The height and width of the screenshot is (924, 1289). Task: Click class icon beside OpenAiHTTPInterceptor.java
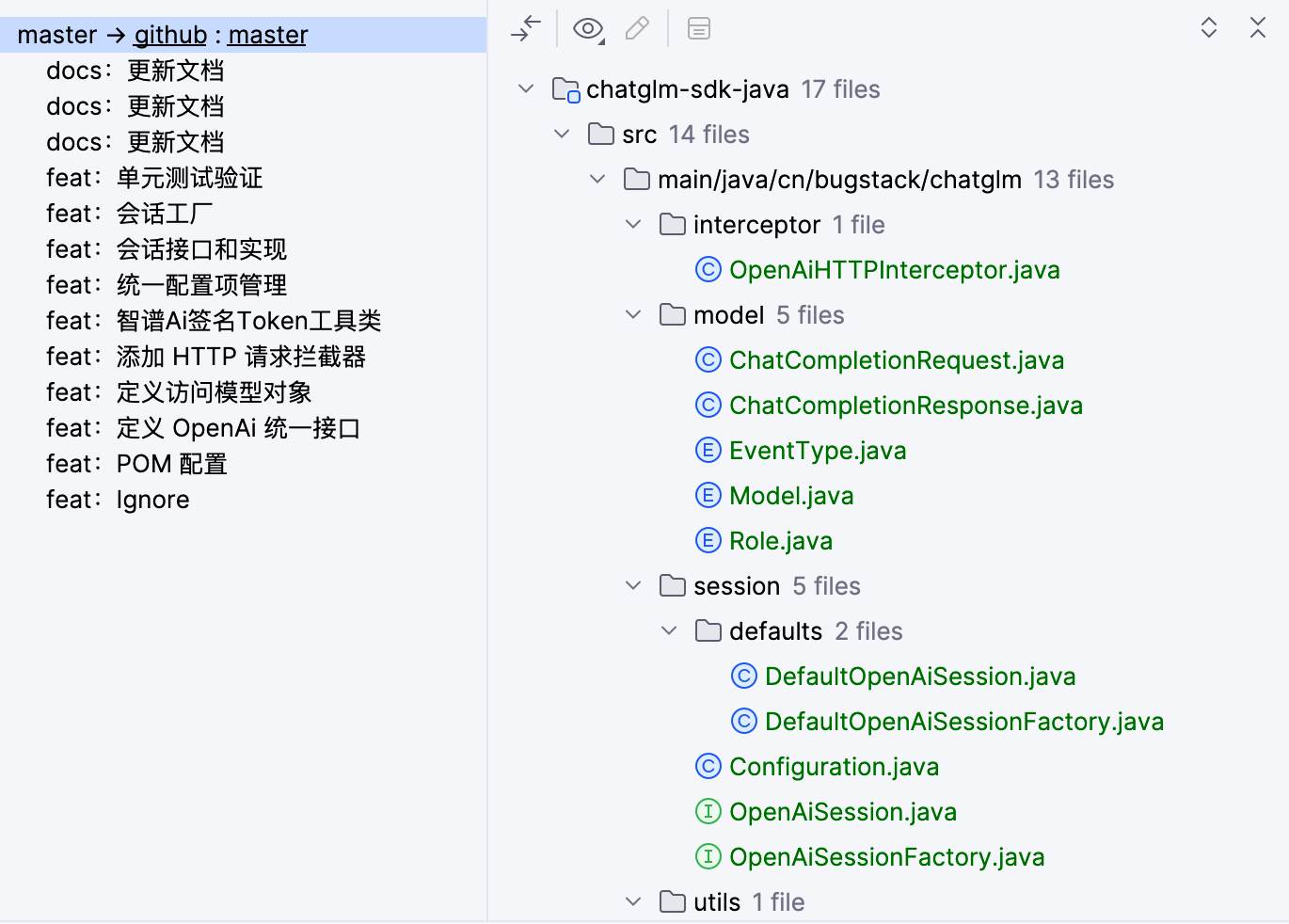[708, 270]
